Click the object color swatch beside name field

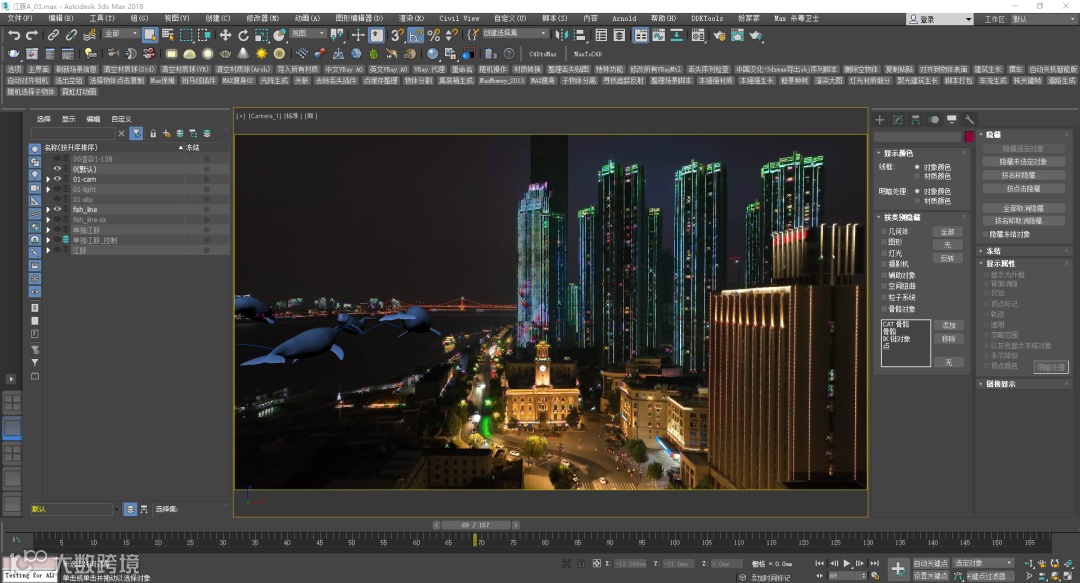968,136
